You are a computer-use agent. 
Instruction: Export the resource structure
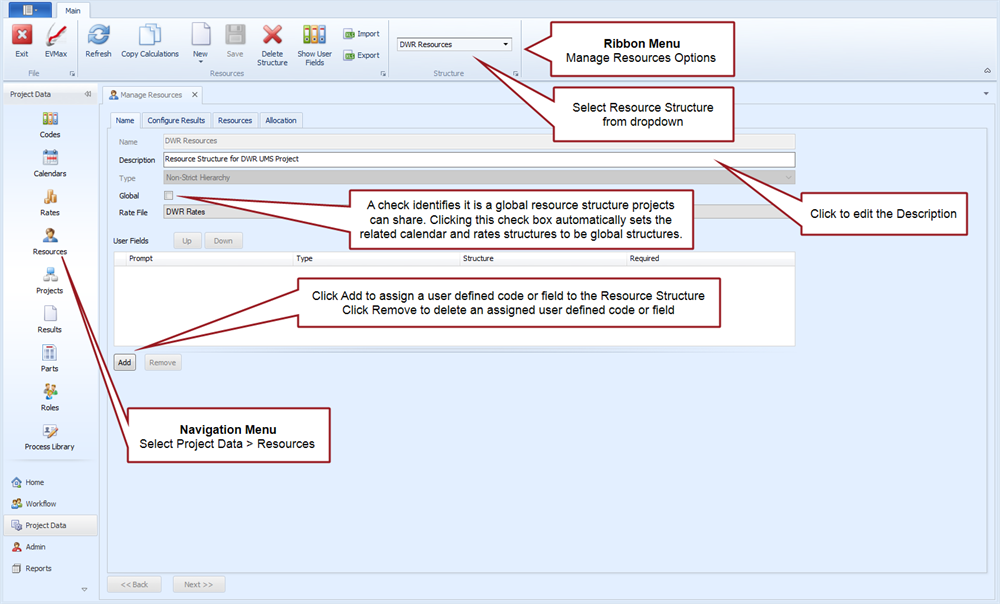pos(361,55)
